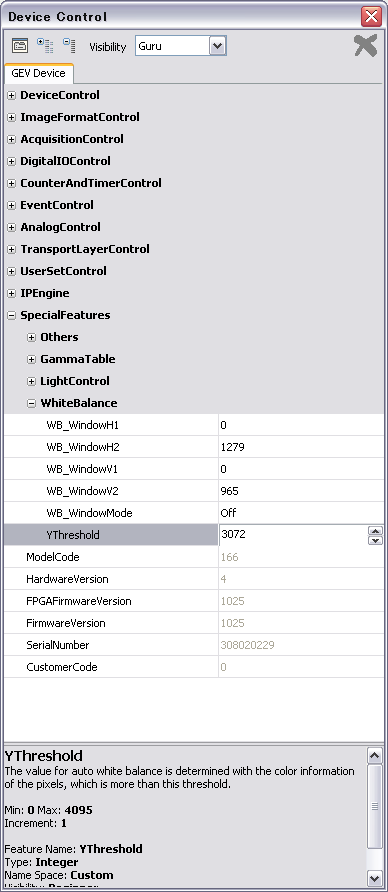The height and width of the screenshot is (892, 388).
Task: Click the expand all tree icon
Action: coord(45,46)
